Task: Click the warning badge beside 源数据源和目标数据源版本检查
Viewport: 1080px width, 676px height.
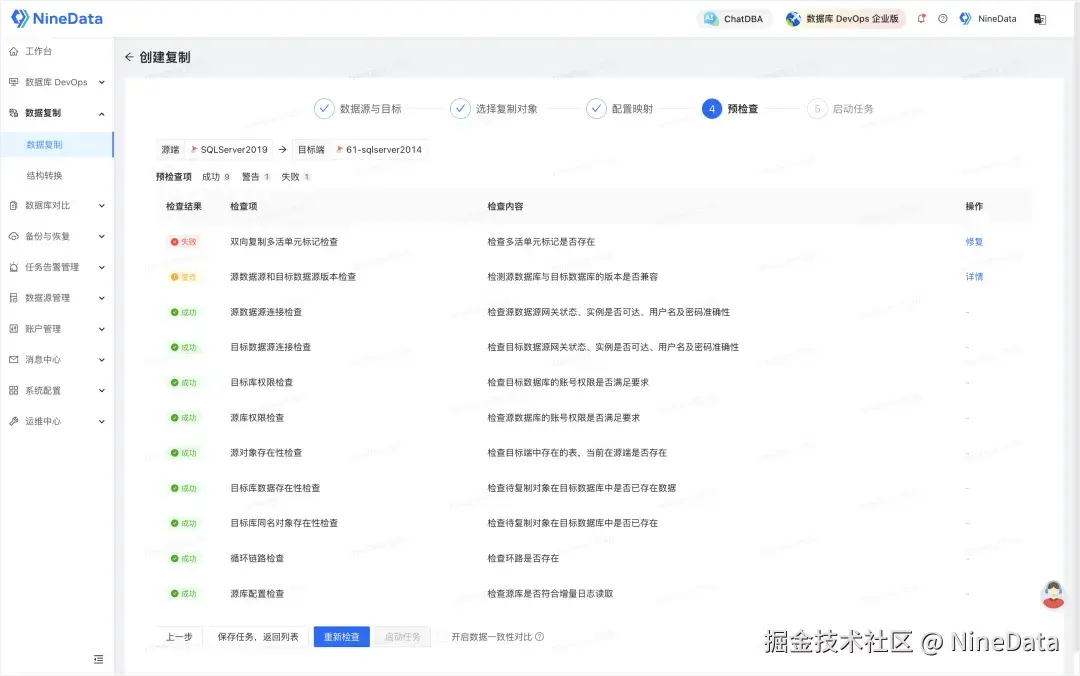Action: [185, 276]
